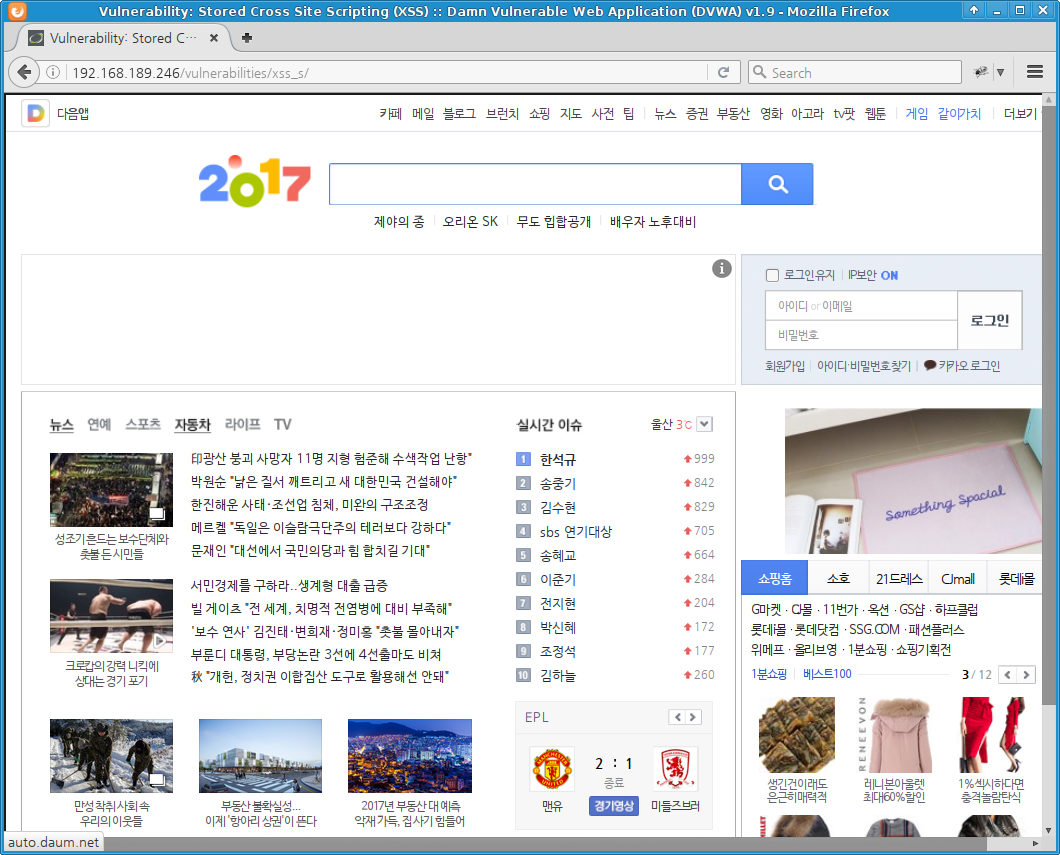
Task: Click the 로그인 button
Action: point(990,320)
